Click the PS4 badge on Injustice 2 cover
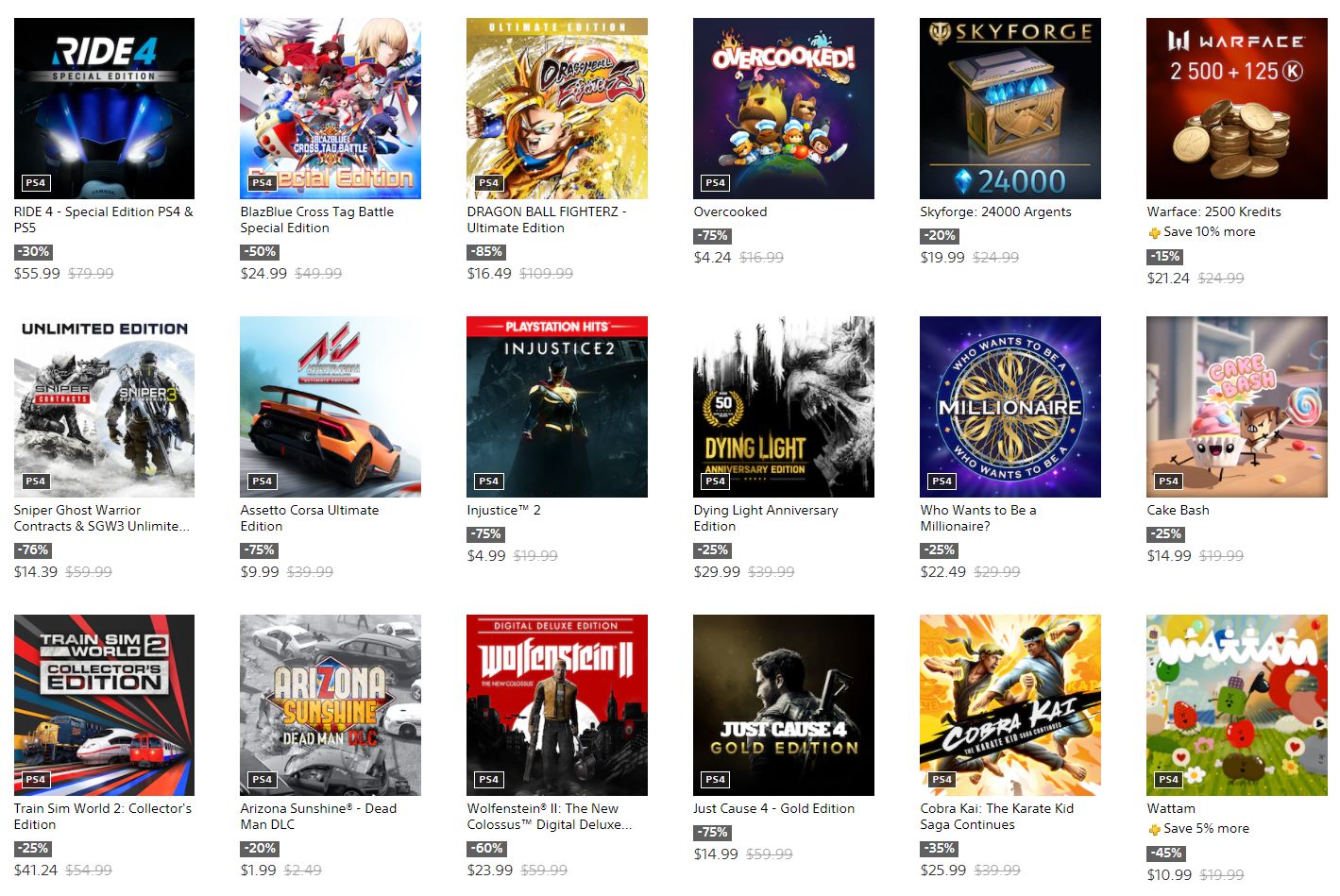The width and height of the screenshot is (1340, 896). [488, 482]
